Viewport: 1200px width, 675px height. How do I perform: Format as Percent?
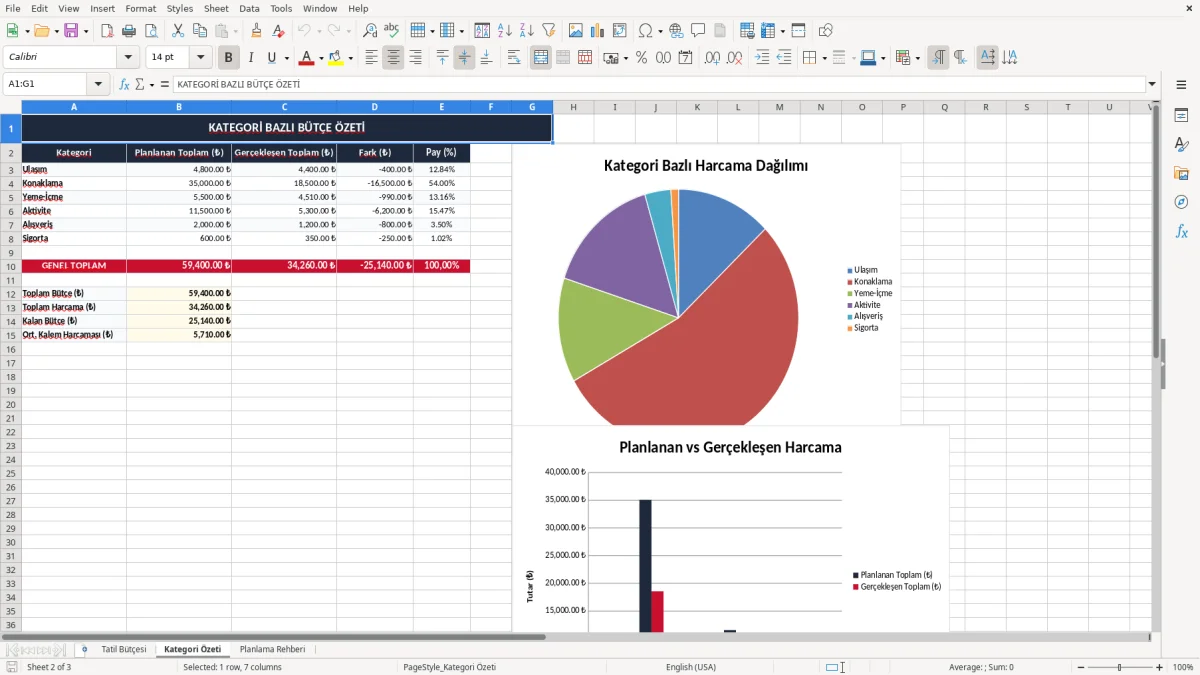[641, 58]
